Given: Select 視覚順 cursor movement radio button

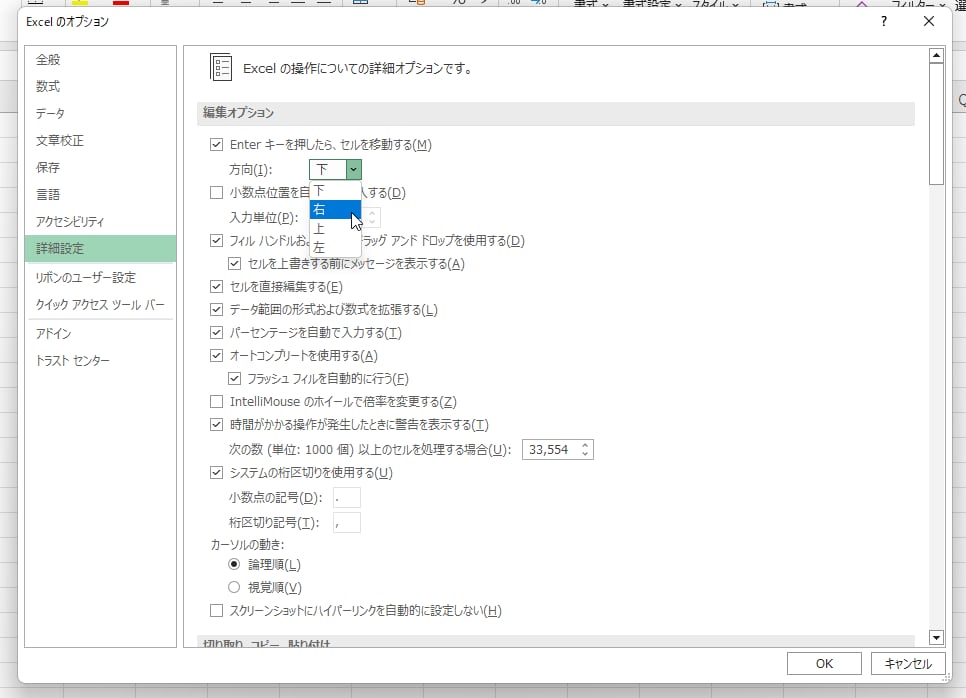Looking at the screenshot, I should [234, 588].
